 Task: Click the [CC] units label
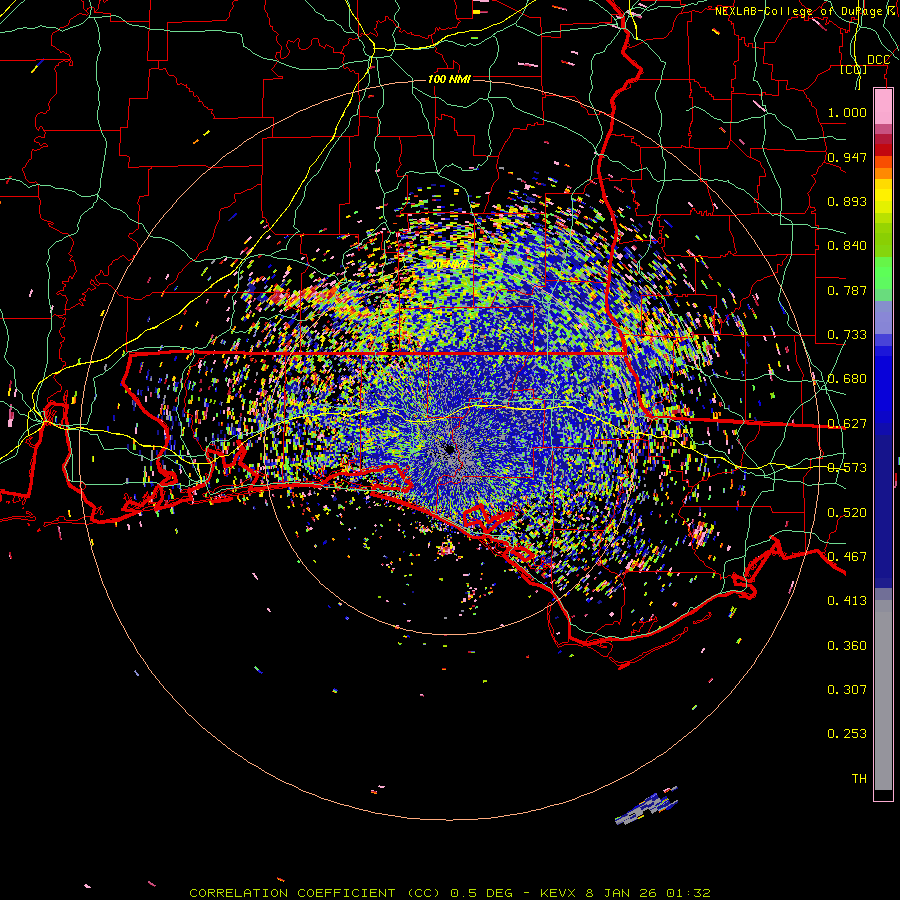(x=854, y=70)
